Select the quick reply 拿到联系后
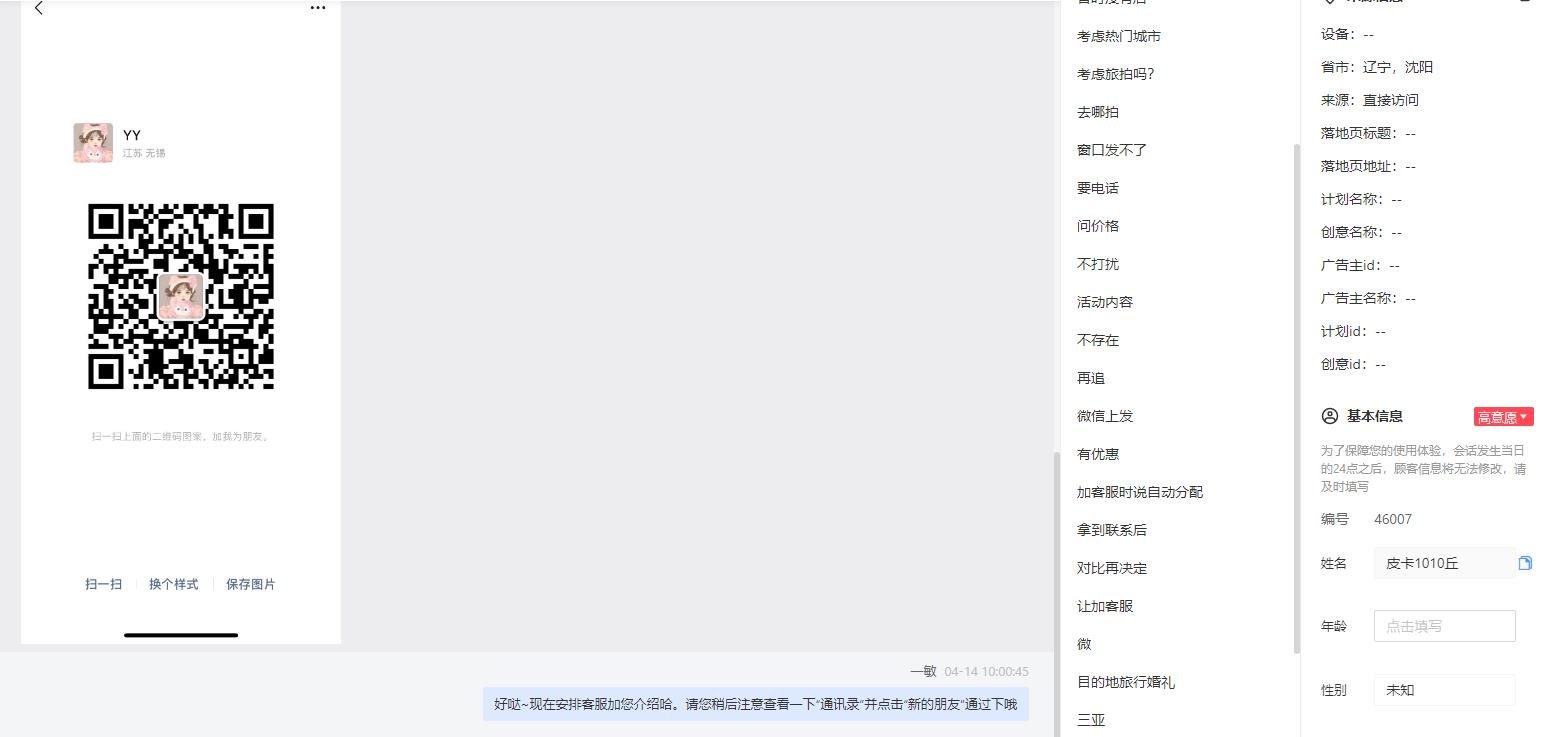This screenshot has height=737, width=1553. (1112, 530)
